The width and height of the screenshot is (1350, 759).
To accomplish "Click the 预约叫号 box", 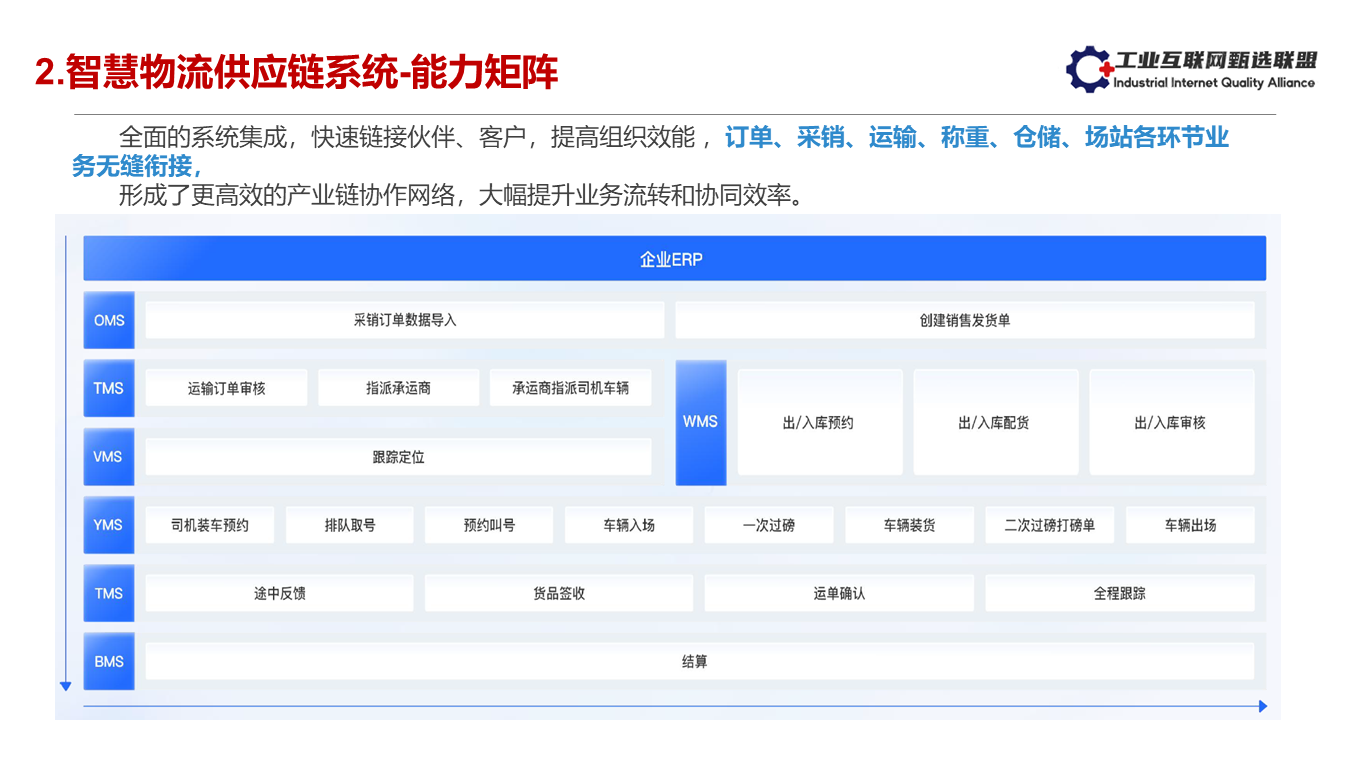I will point(489,525).
